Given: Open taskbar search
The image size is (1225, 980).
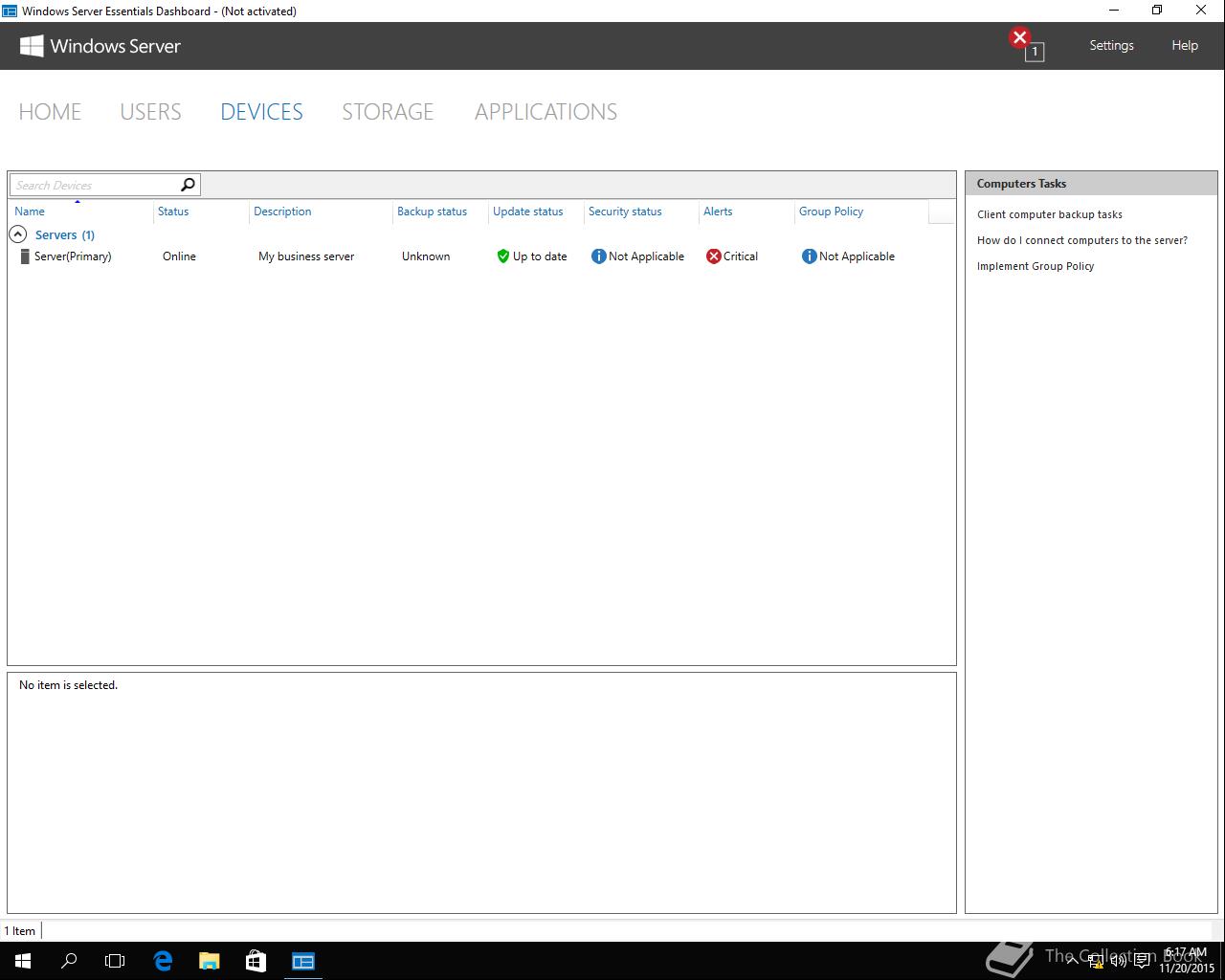Looking at the screenshot, I should tap(69, 961).
